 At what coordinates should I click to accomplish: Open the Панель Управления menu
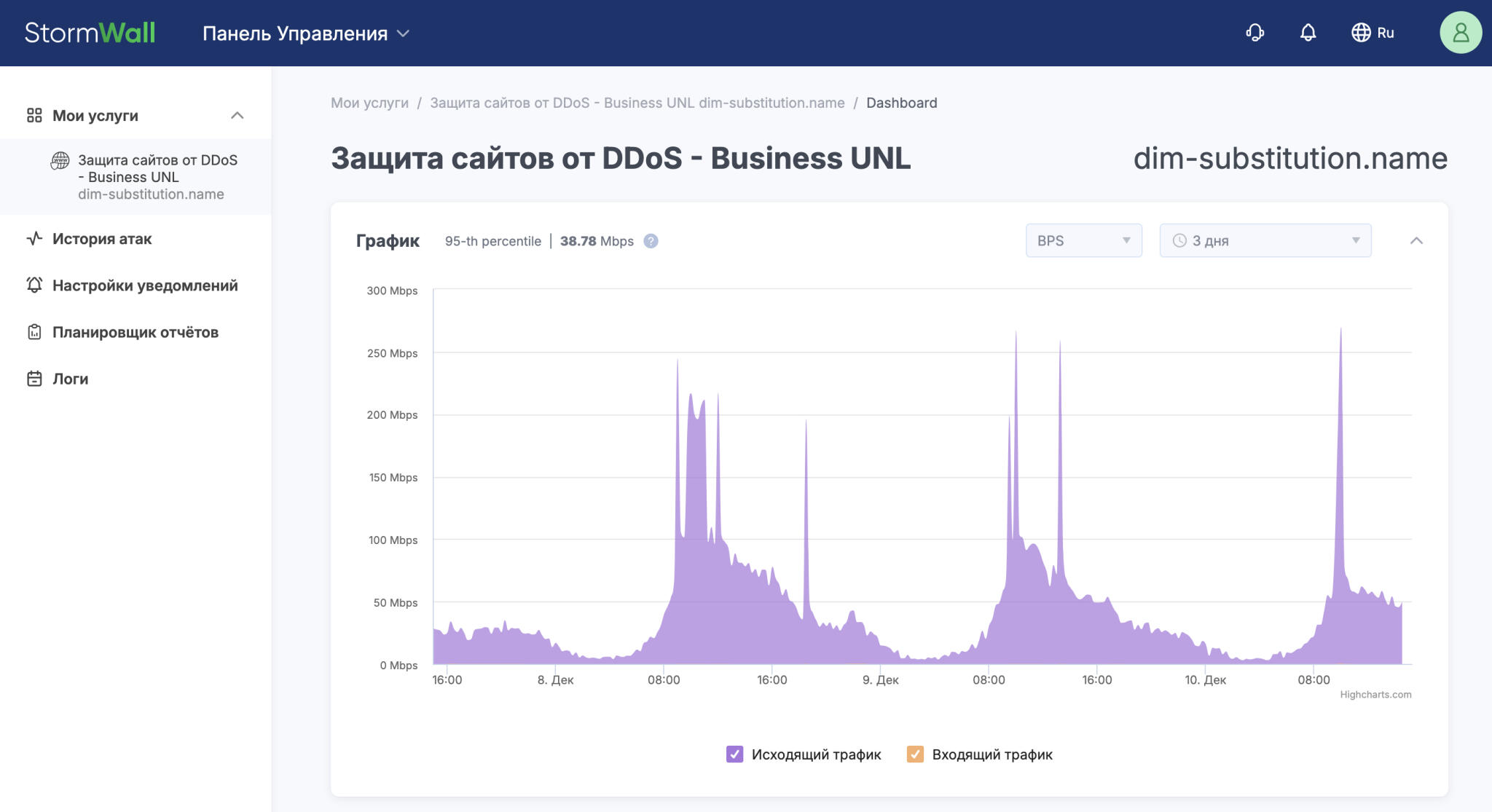coord(306,33)
